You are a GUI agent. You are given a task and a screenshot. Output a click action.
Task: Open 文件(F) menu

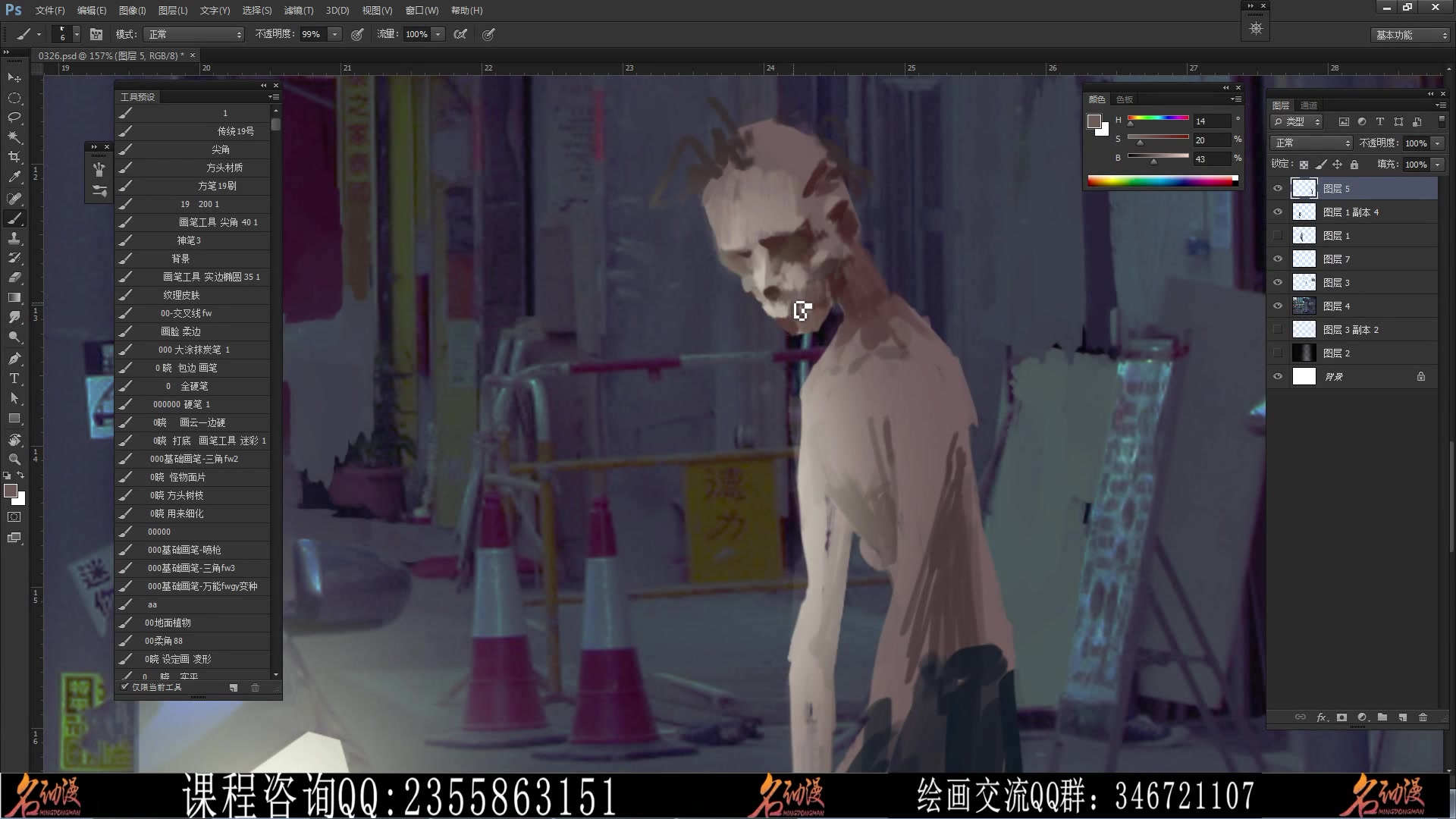click(50, 11)
